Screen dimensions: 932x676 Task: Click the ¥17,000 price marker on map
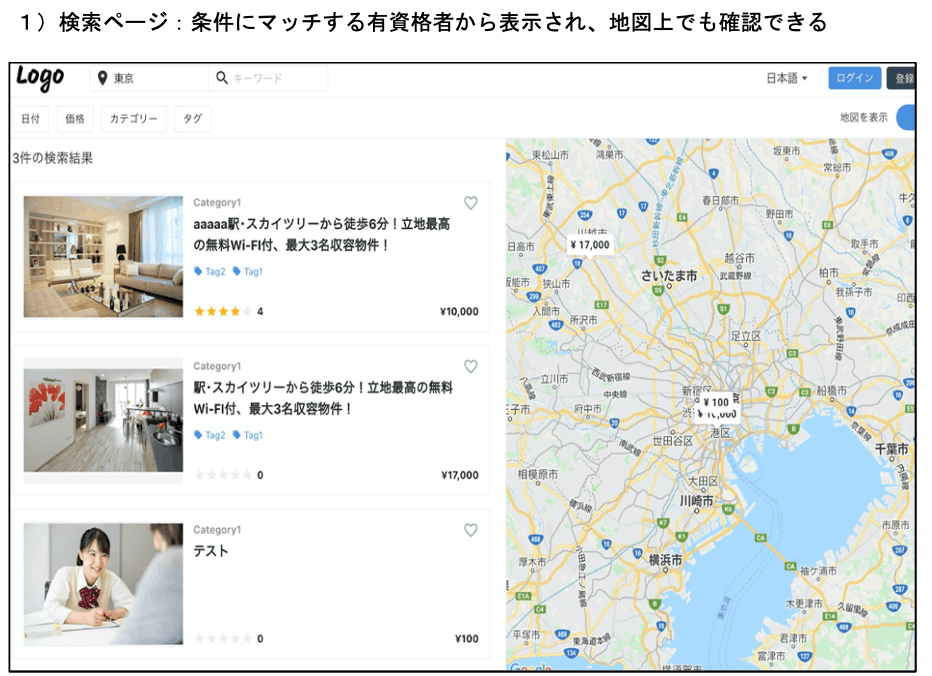[589, 244]
